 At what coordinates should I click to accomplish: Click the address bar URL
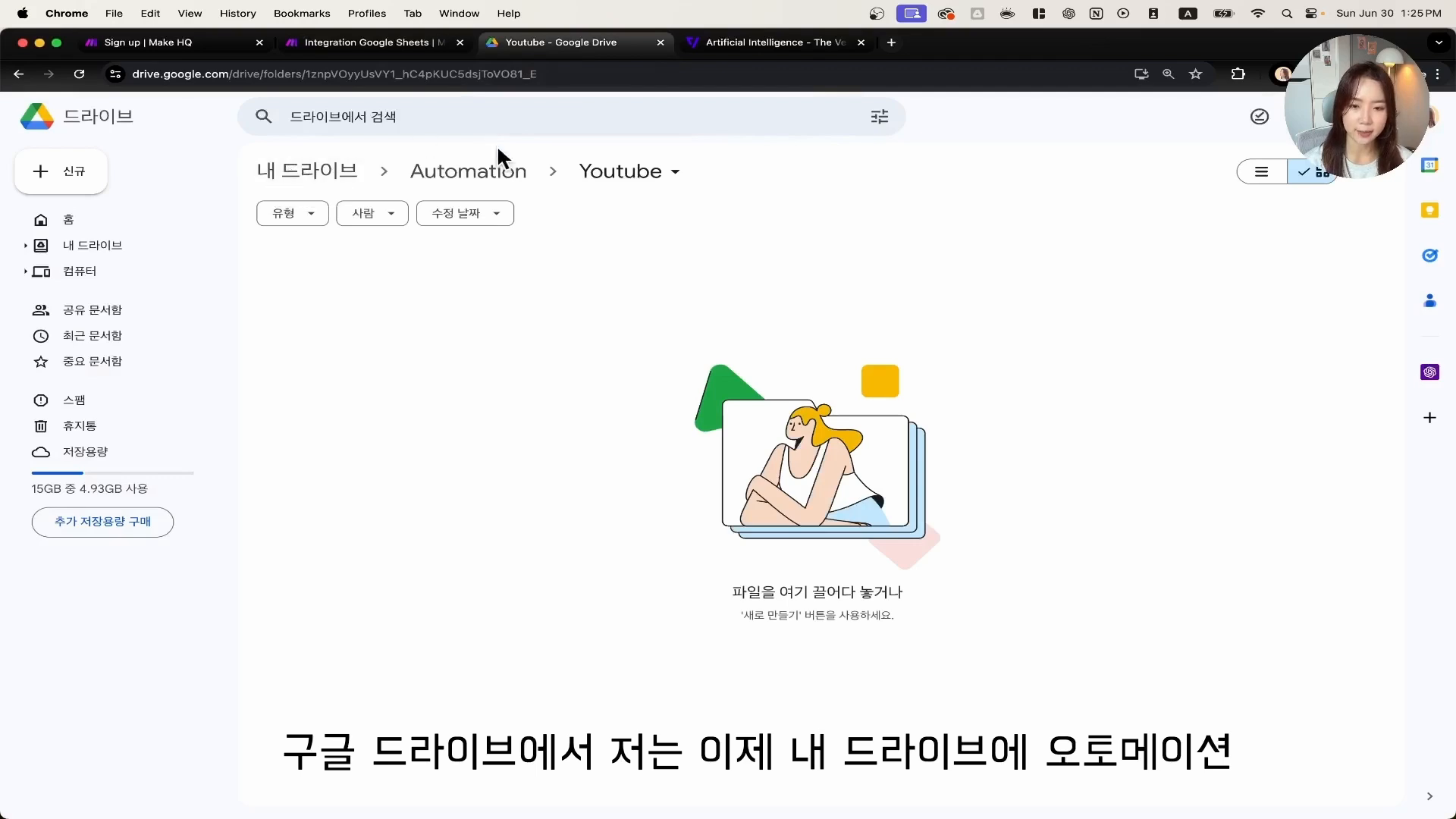(334, 74)
